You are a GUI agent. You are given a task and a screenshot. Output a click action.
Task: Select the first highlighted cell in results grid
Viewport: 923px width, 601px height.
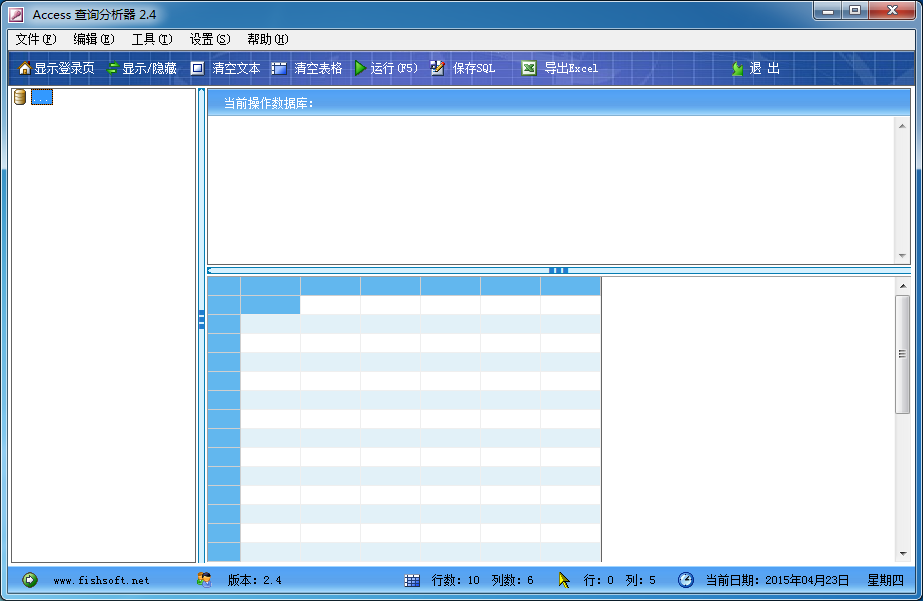point(270,305)
